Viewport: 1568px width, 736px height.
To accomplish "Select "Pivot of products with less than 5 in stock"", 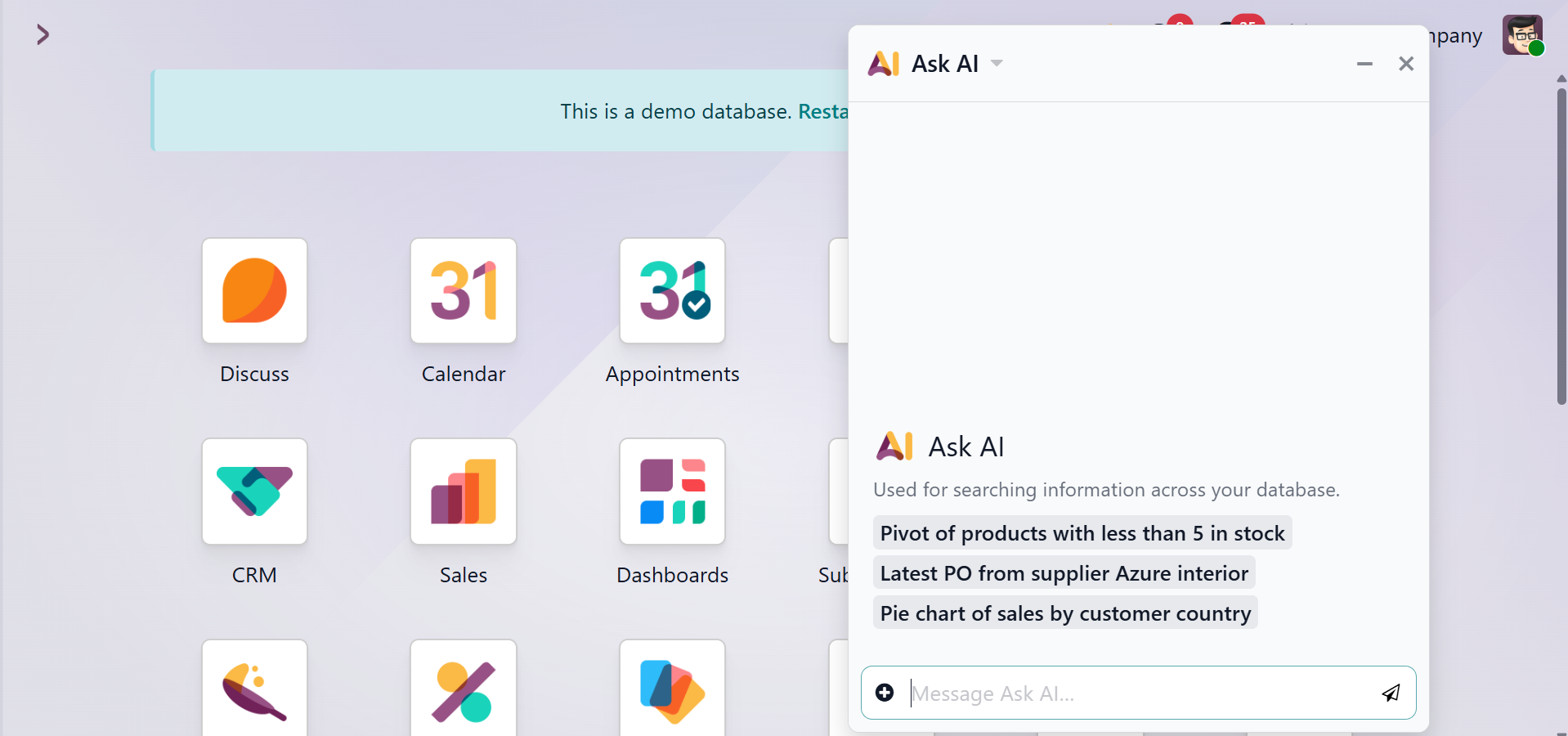I will point(1082,533).
